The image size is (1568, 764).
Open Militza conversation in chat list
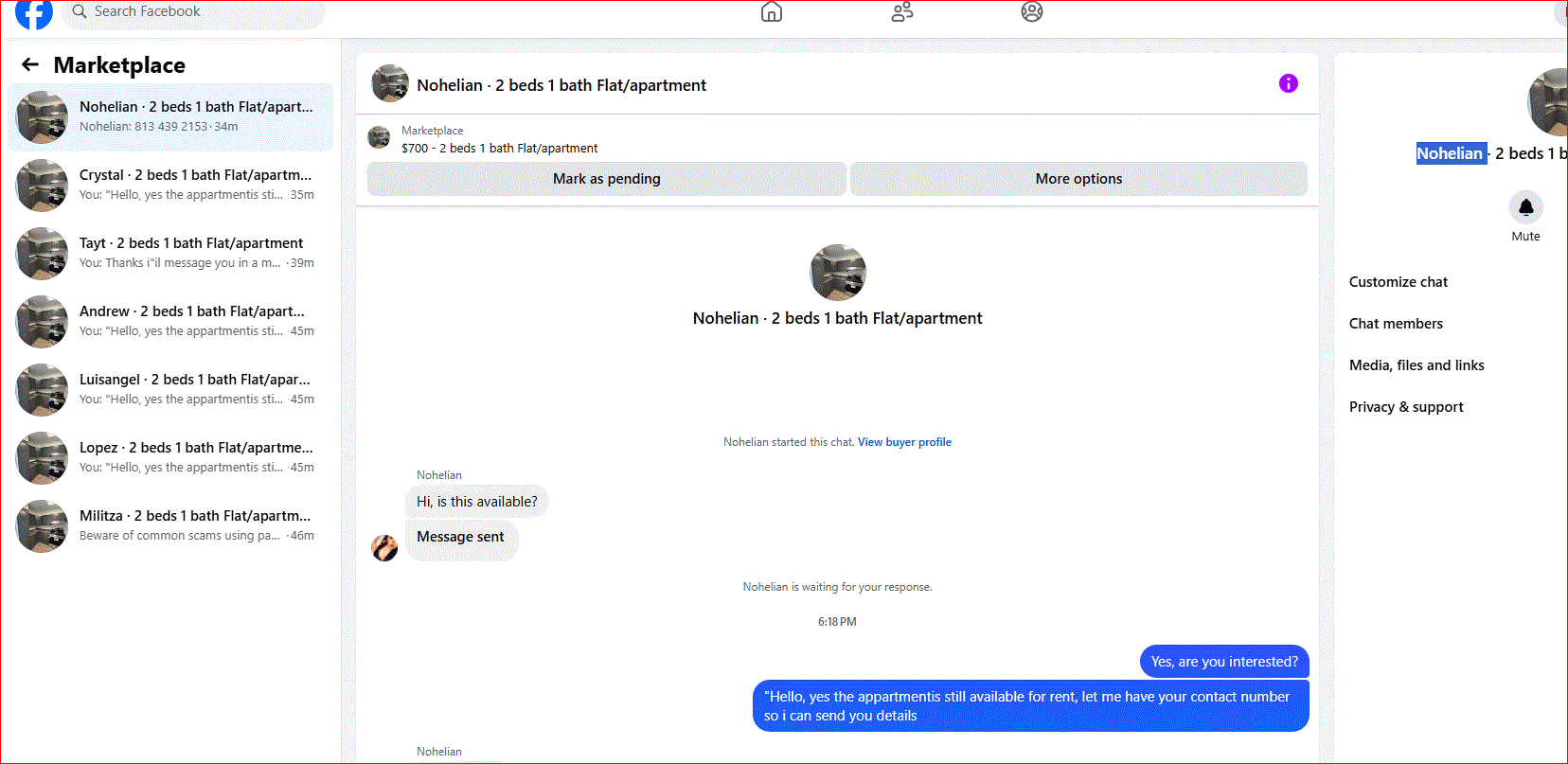(170, 526)
